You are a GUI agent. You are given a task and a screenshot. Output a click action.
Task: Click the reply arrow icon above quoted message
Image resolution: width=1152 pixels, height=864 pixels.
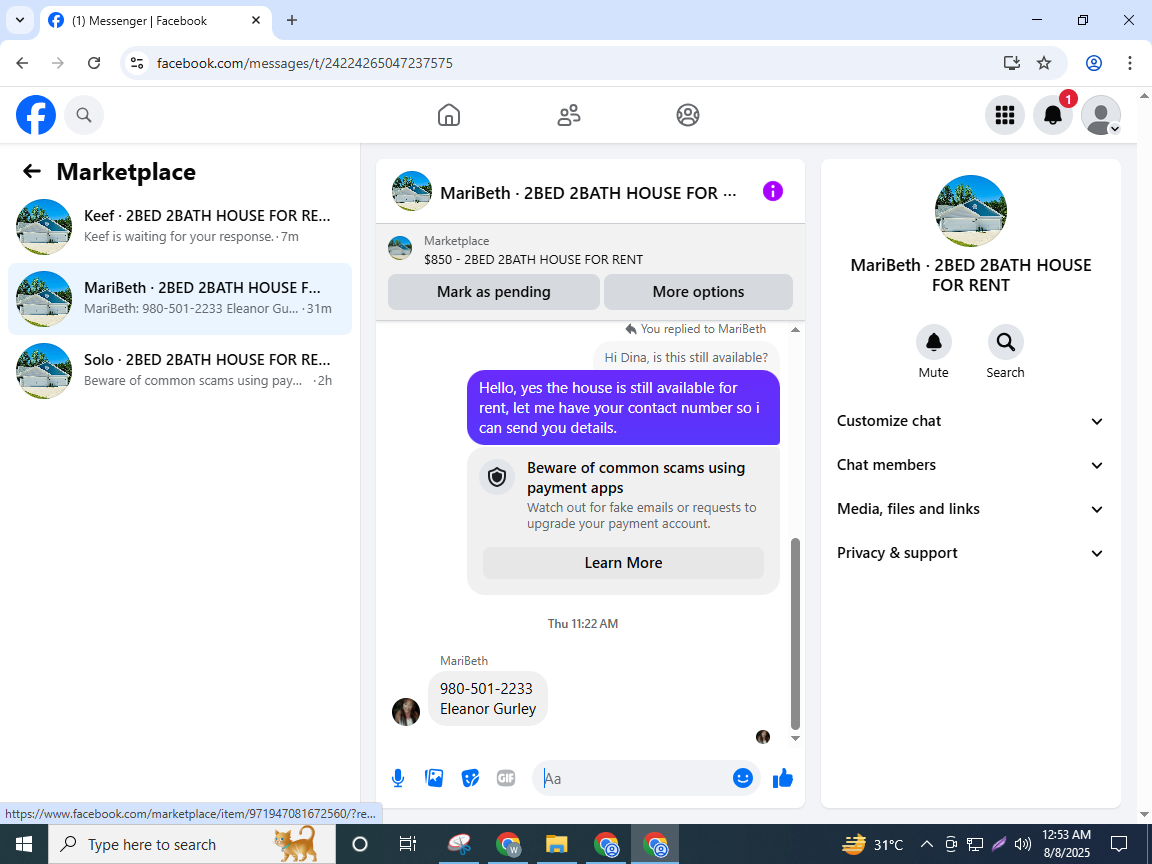click(x=630, y=329)
